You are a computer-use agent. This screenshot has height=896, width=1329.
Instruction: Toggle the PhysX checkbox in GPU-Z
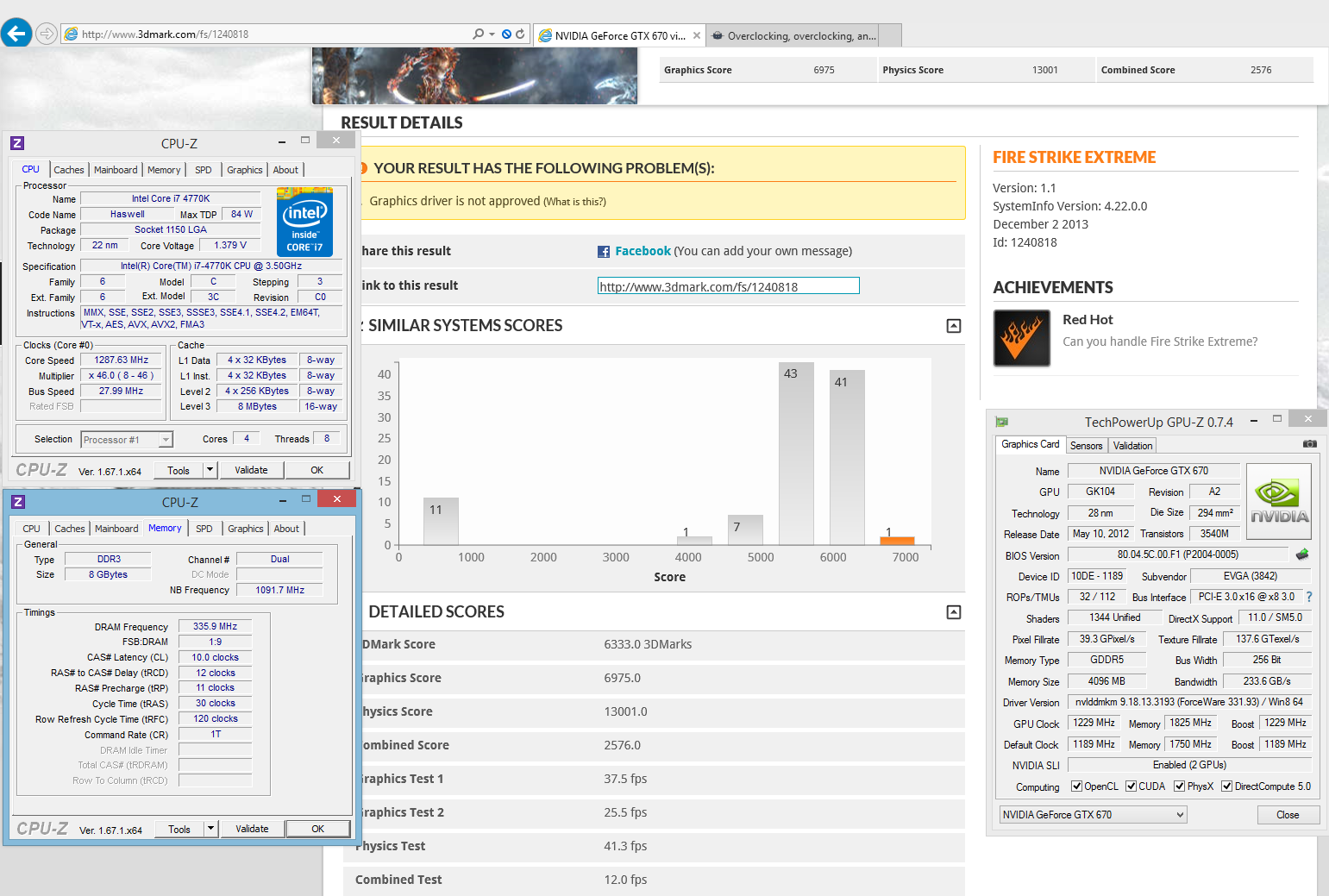(x=1179, y=786)
